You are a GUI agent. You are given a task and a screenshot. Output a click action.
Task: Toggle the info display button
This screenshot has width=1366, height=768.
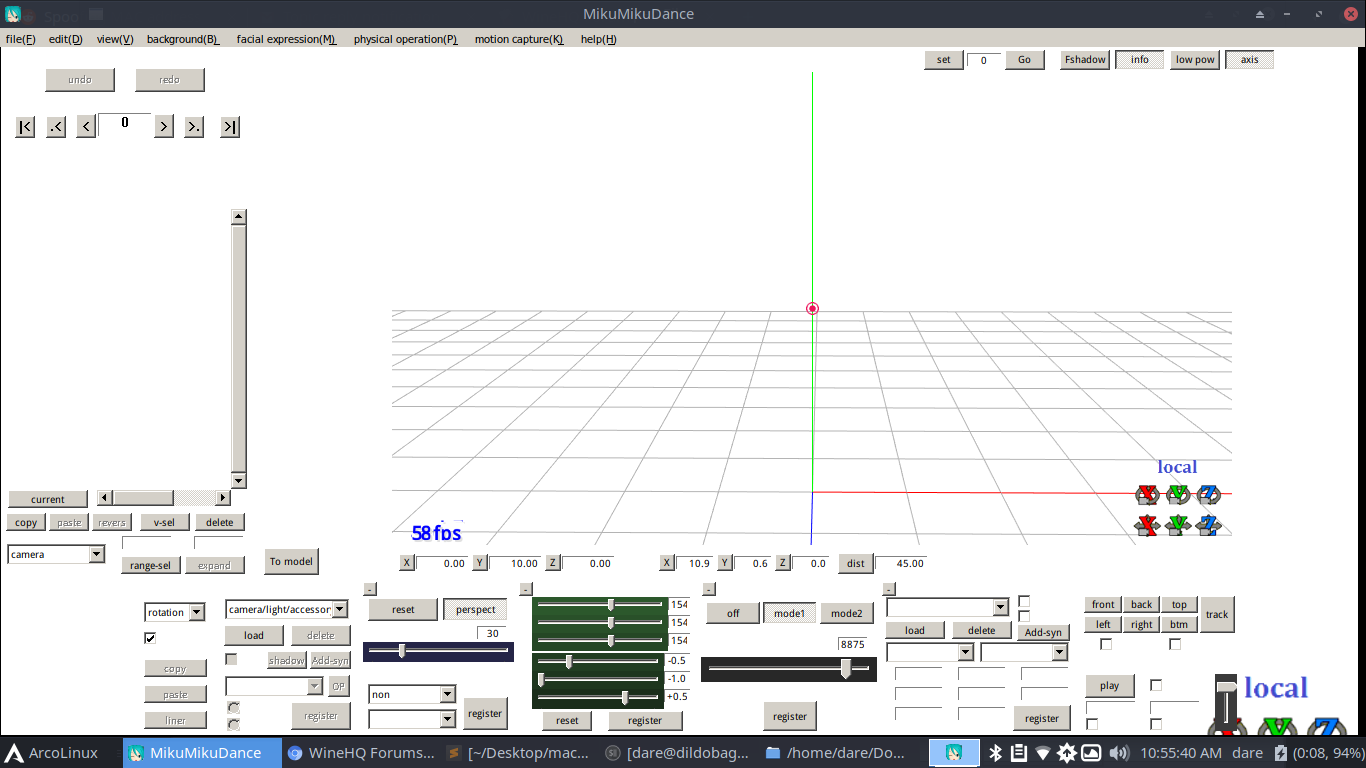(1140, 60)
